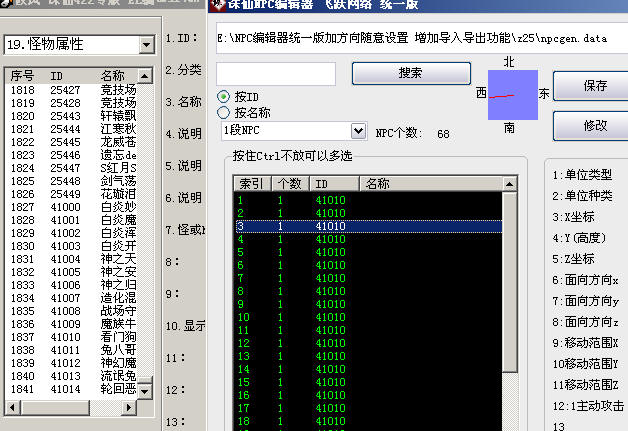
Task: Click the NPC list scroll-up arrow
Action: click(x=510, y=184)
